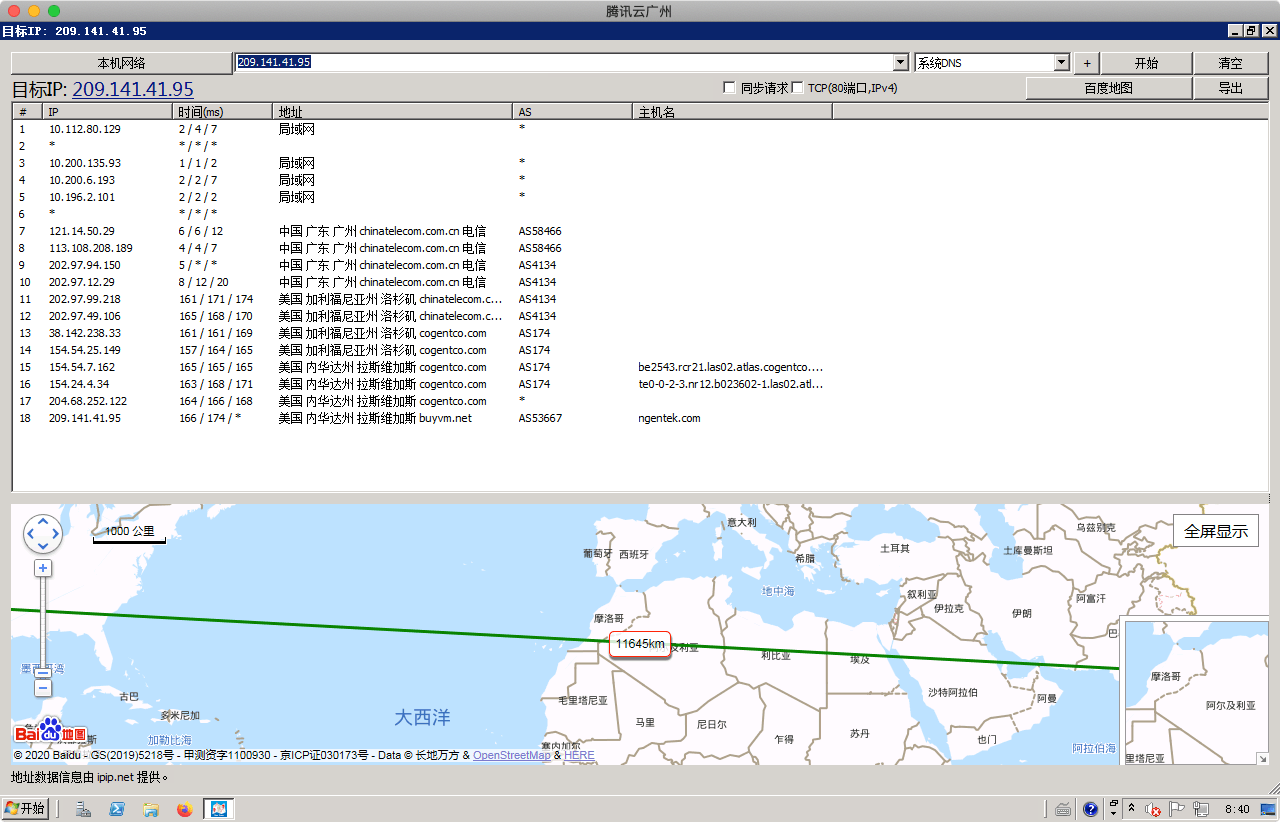Click the 本机网络 button
The width and height of the screenshot is (1280, 822).
coord(121,63)
